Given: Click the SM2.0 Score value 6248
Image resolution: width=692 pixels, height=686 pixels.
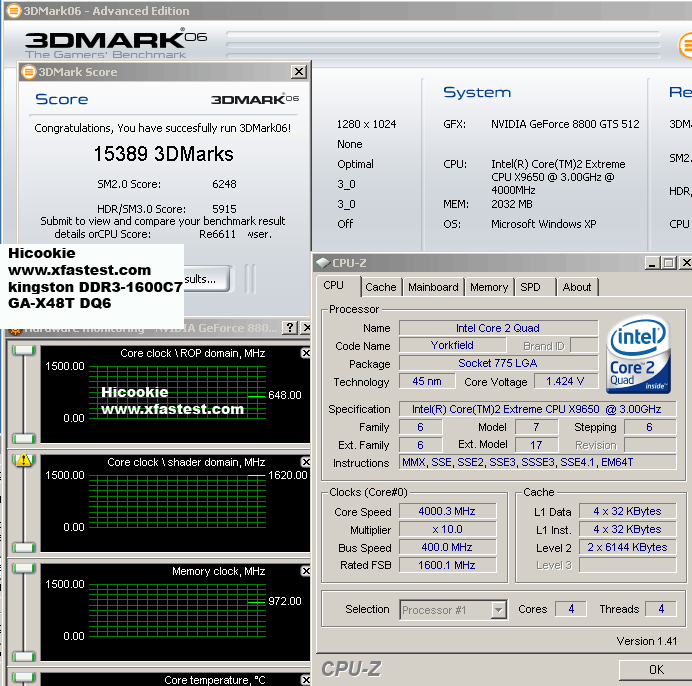Looking at the screenshot, I should point(224,184).
